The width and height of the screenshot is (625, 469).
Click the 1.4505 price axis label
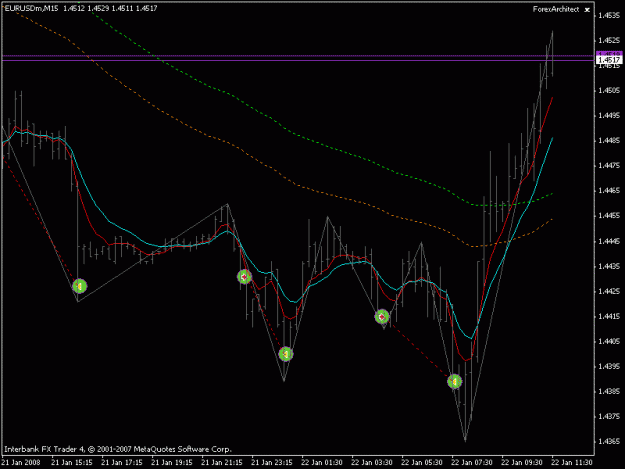point(609,90)
